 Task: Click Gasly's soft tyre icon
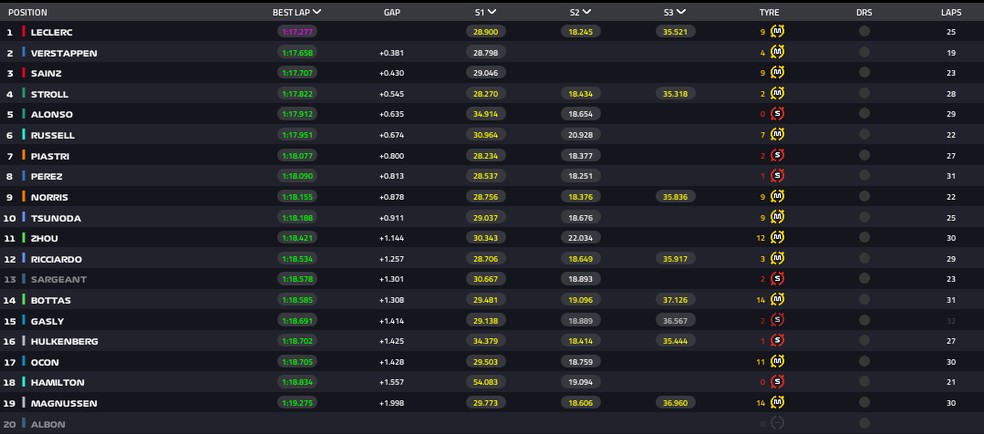(778, 320)
